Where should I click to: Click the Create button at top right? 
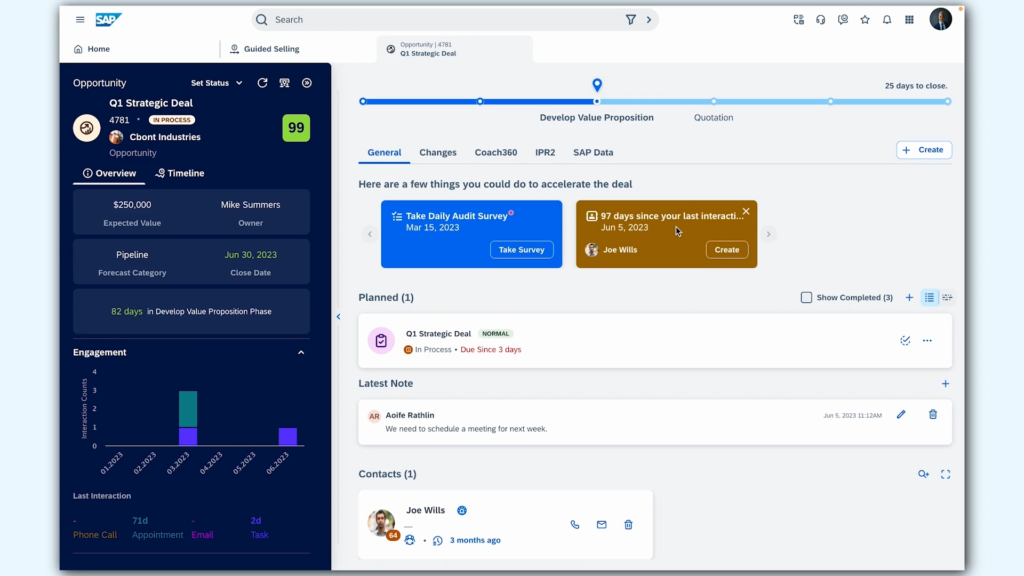[923, 150]
